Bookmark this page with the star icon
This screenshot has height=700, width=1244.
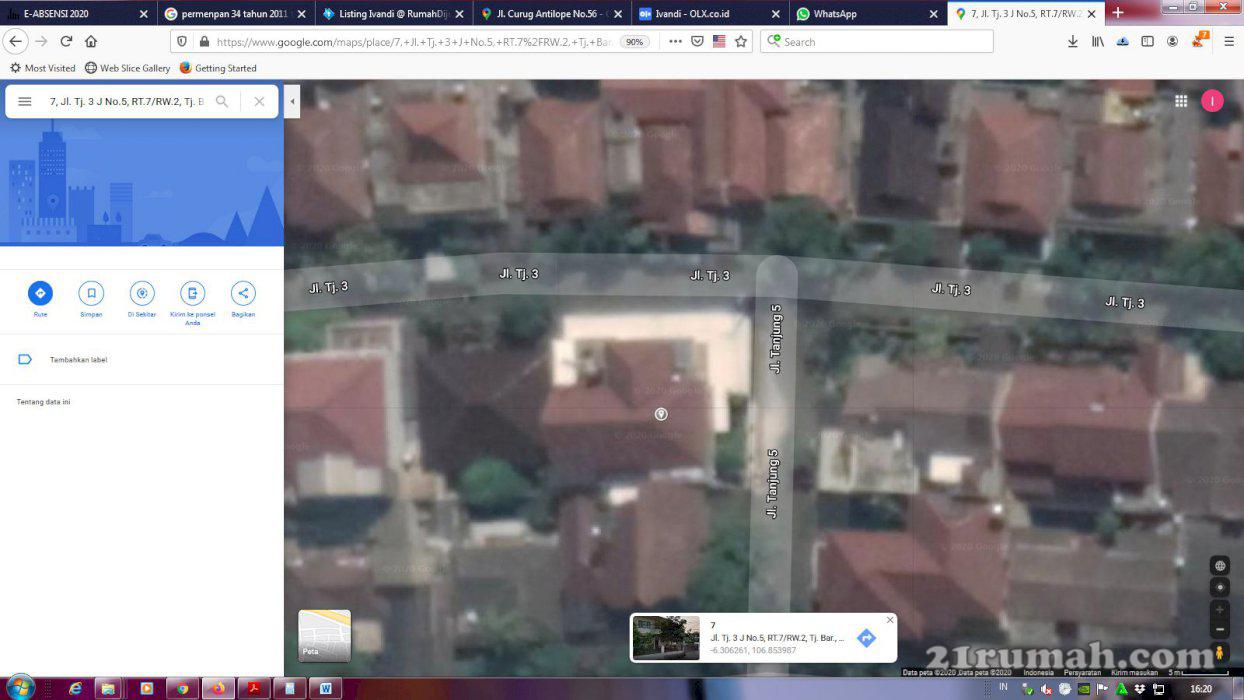click(x=741, y=42)
